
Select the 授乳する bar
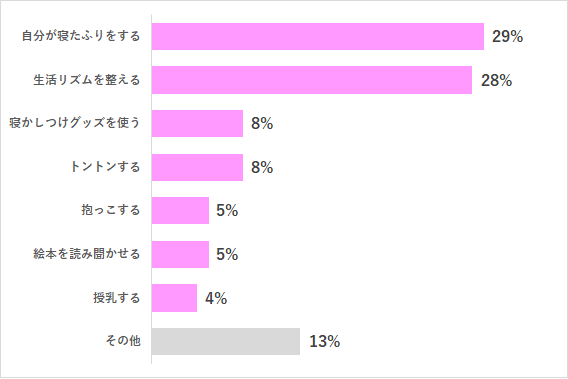174,298
